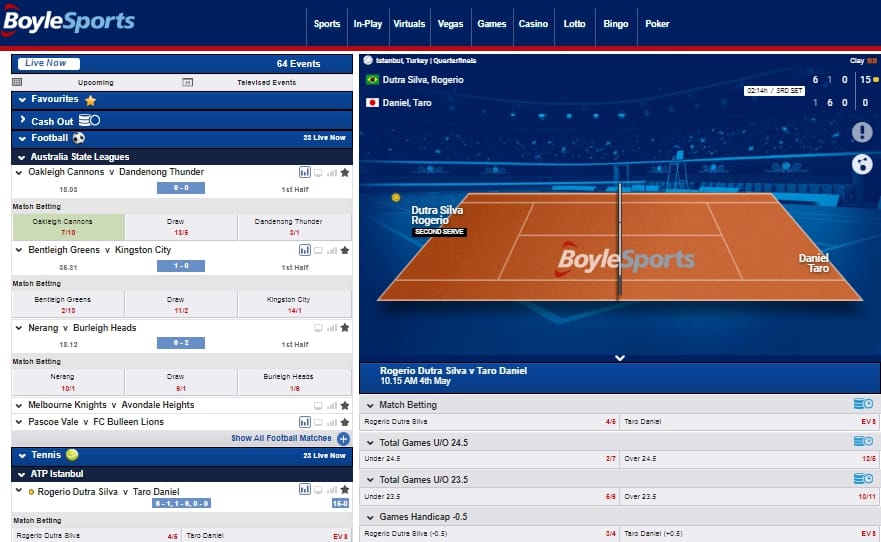Open stats icon for Oakleigh Cannons match
881x542 pixels.
304,172
